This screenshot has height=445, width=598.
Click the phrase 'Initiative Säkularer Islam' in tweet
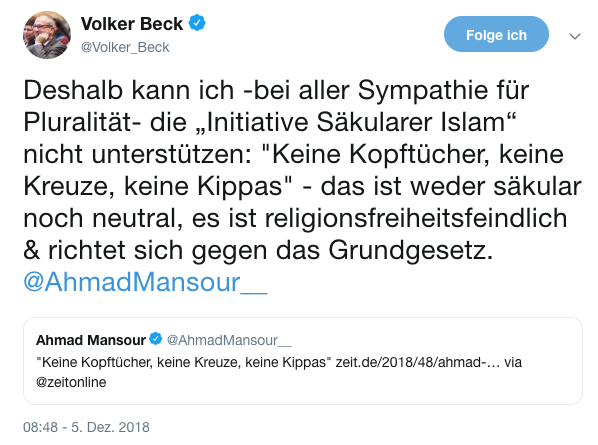coord(356,122)
